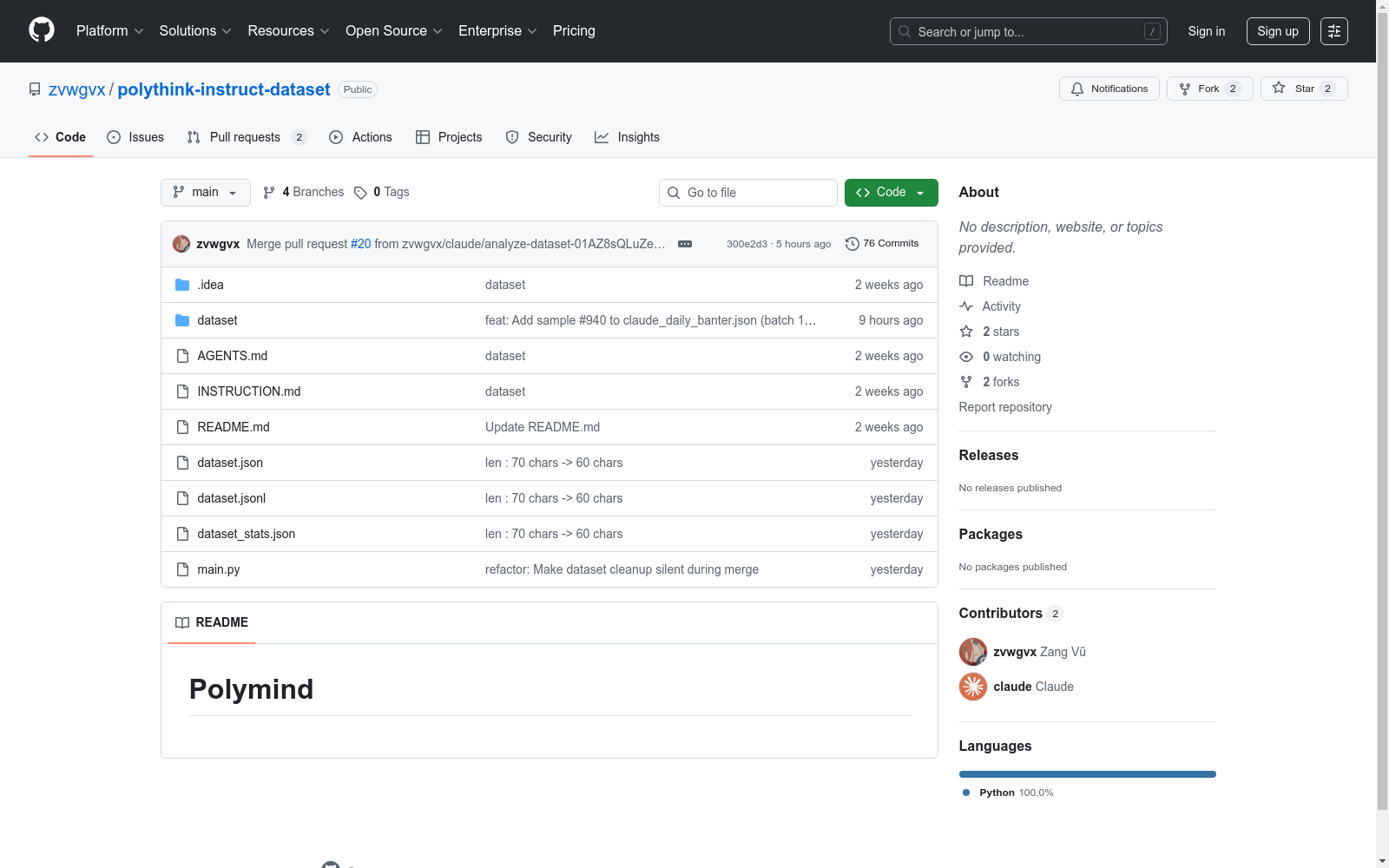
Task: Open commit 'Update README.md' message
Action: point(543,427)
